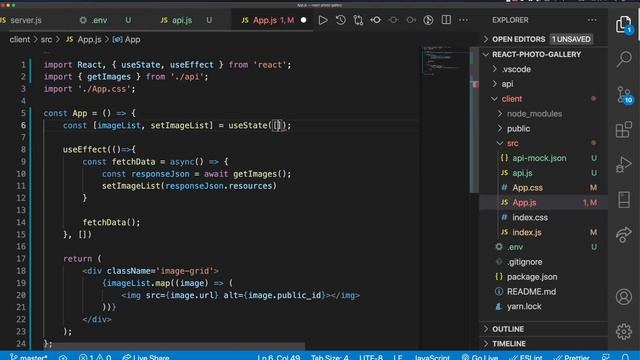Expand the Open Editors section
The height and width of the screenshot is (360, 640).
[543, 39]
